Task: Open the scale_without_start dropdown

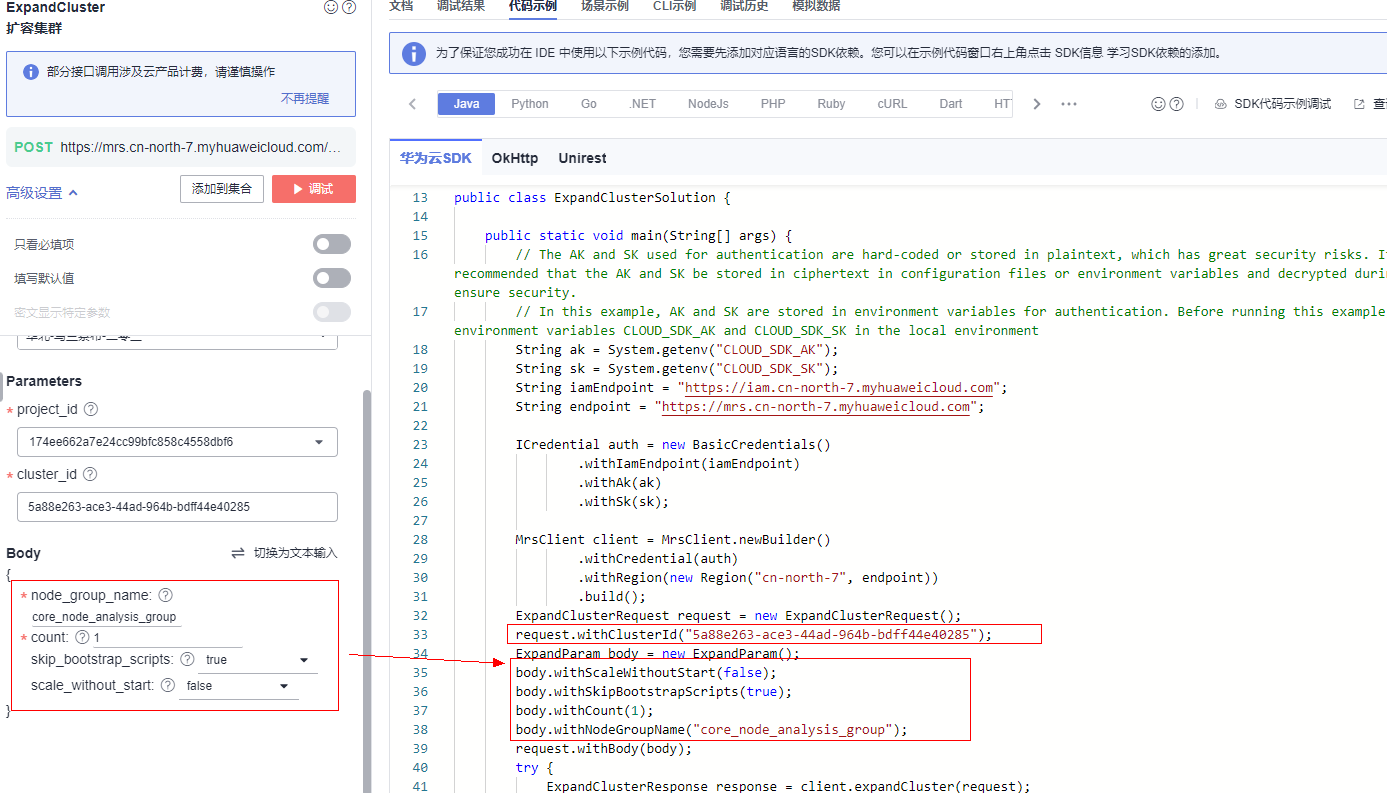Action: coord(239,686)
